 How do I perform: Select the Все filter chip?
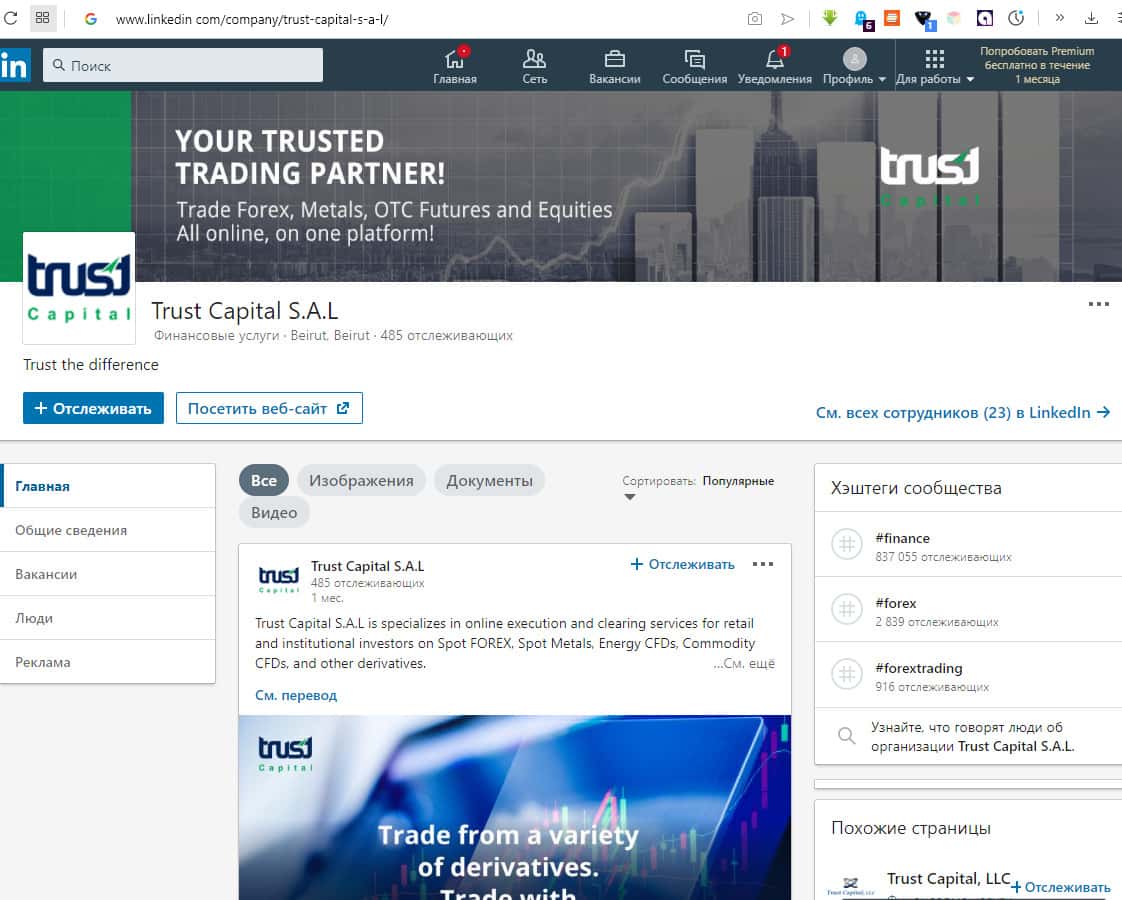click(x=263, y=480)
